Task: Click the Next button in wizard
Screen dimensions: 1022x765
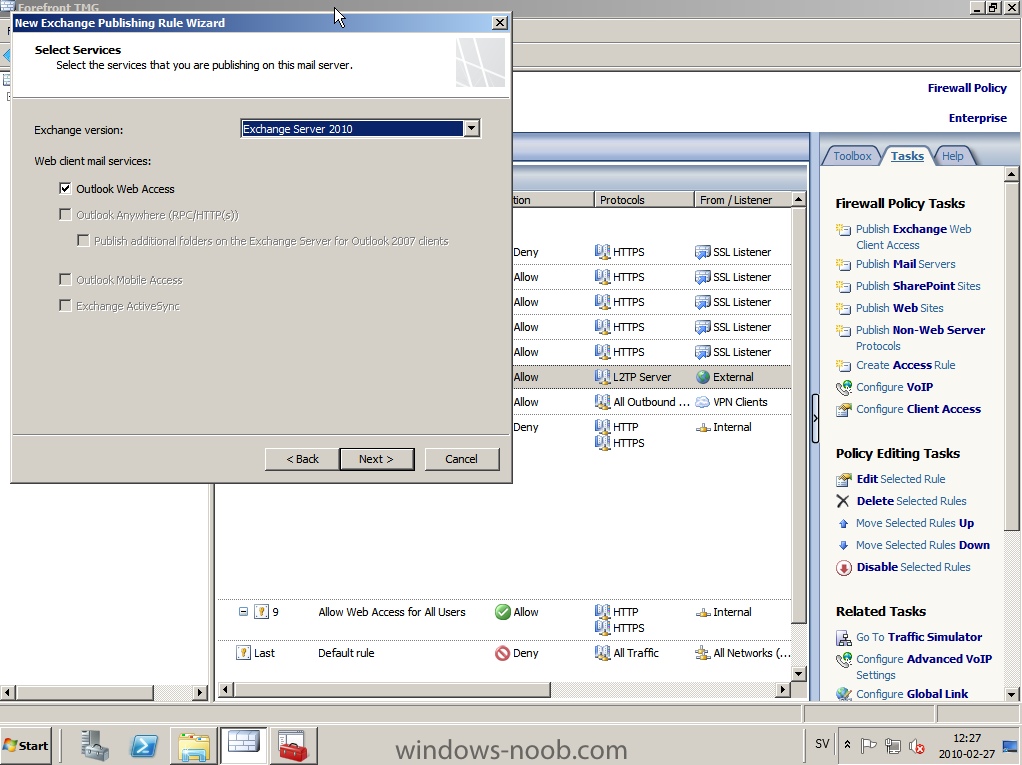Action: pos(376,459)
